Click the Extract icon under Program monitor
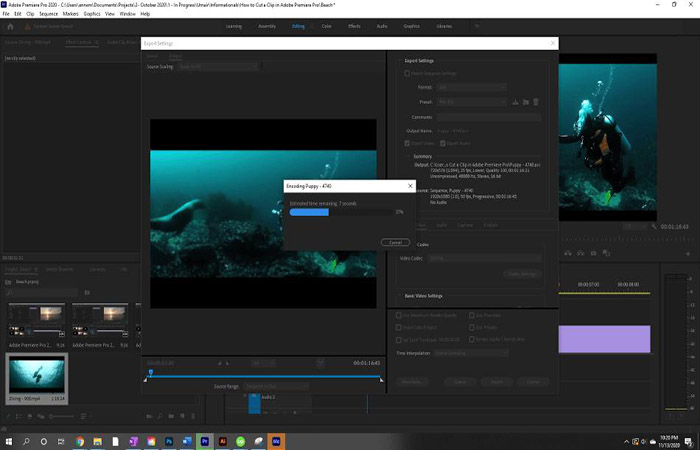The height and width of the screenshot is (450, 700). tap(580, 253)
